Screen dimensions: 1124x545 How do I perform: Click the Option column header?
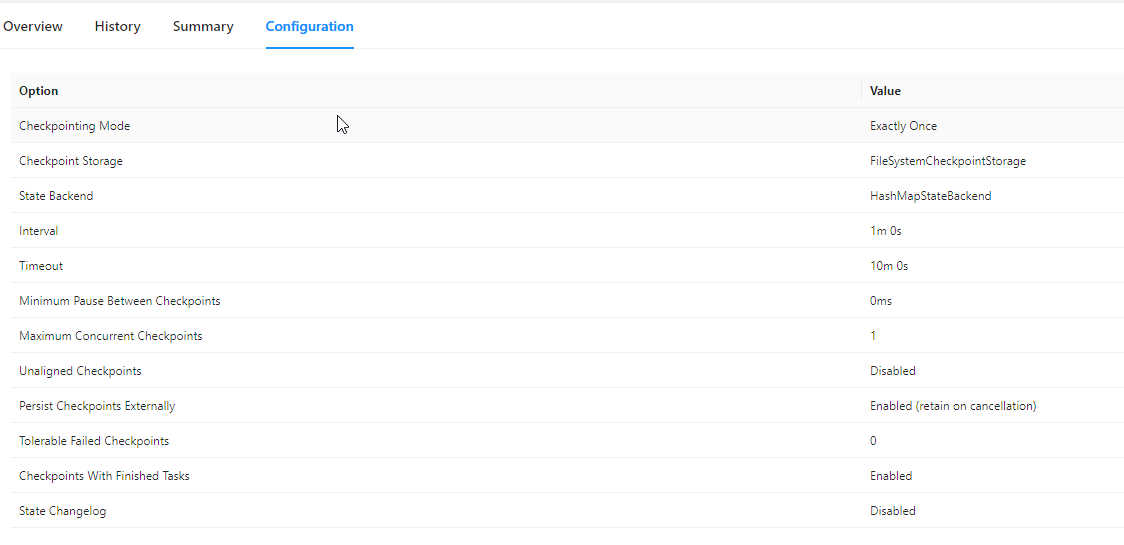click(x=39, y=91)
